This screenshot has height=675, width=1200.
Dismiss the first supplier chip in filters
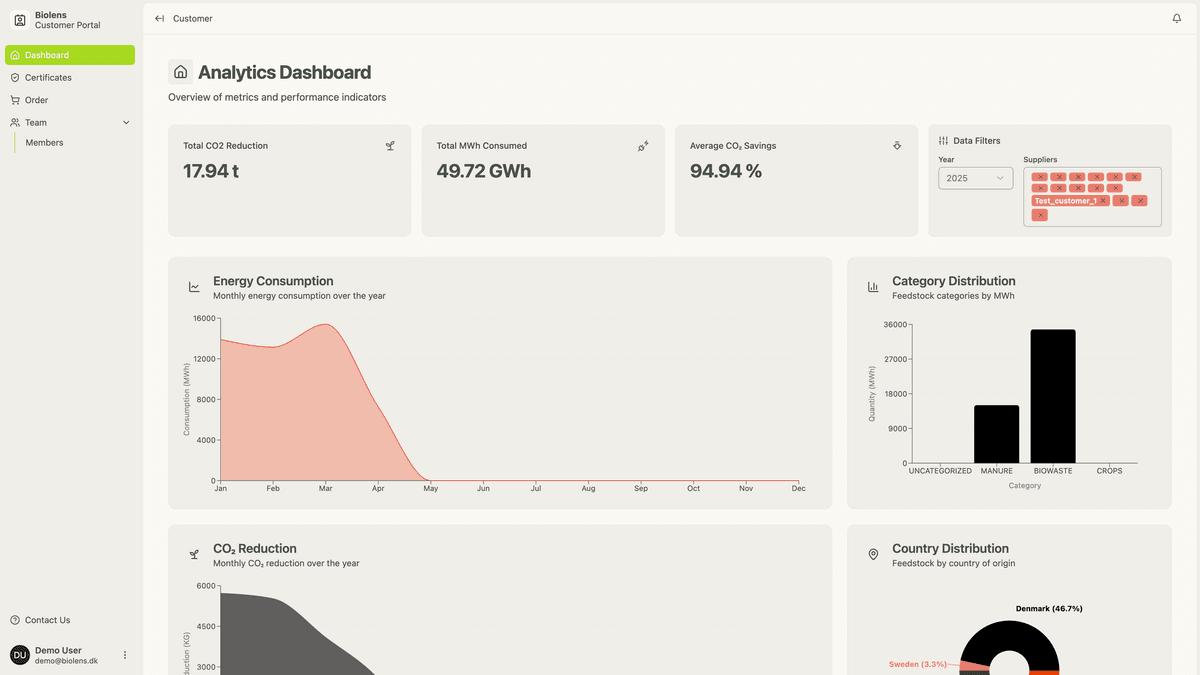pyautogui.click(x=1040, y=175)
